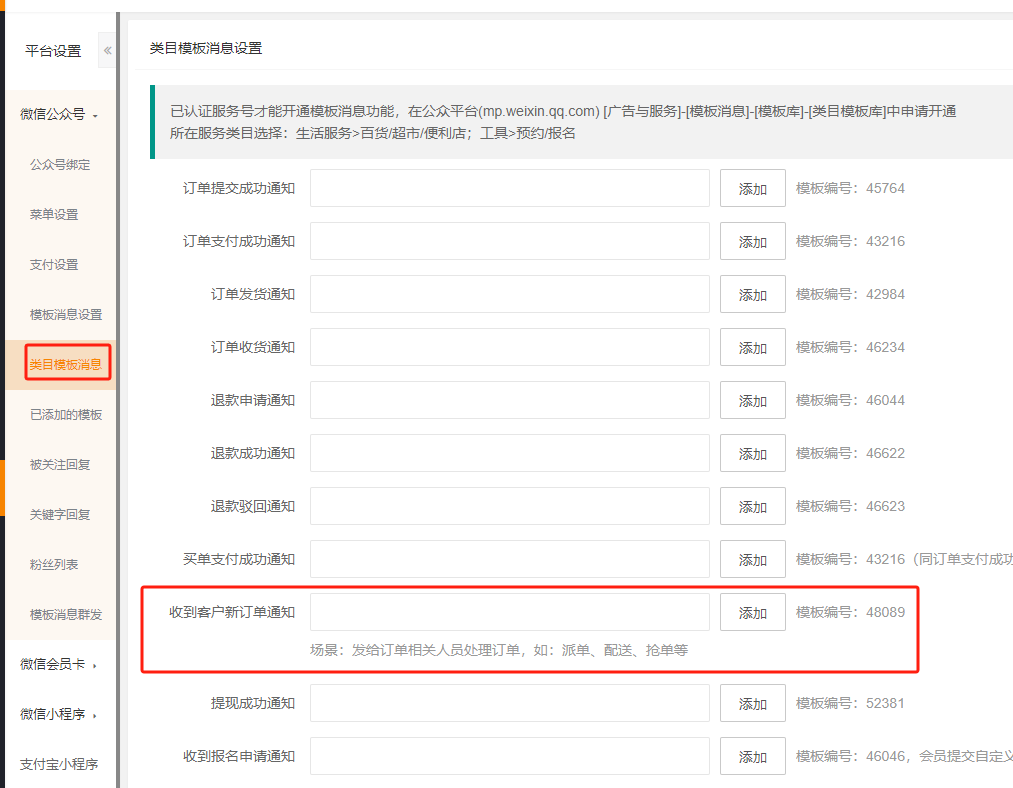
Task: Collapse the sidebar with double-chevron icon
Action: pyautogui.click(x=107, y=50)
